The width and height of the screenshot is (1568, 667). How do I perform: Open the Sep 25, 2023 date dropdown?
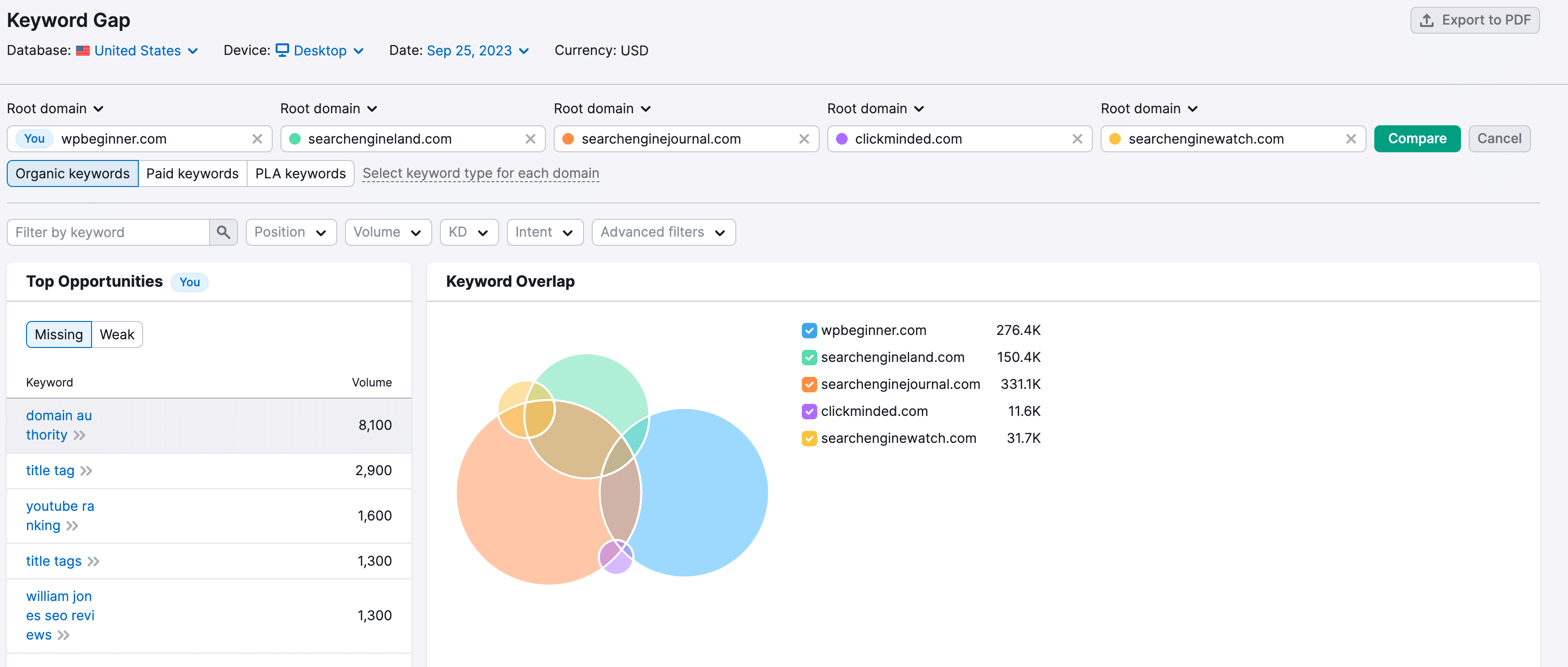pyautogui.click(x=478, y=51)
